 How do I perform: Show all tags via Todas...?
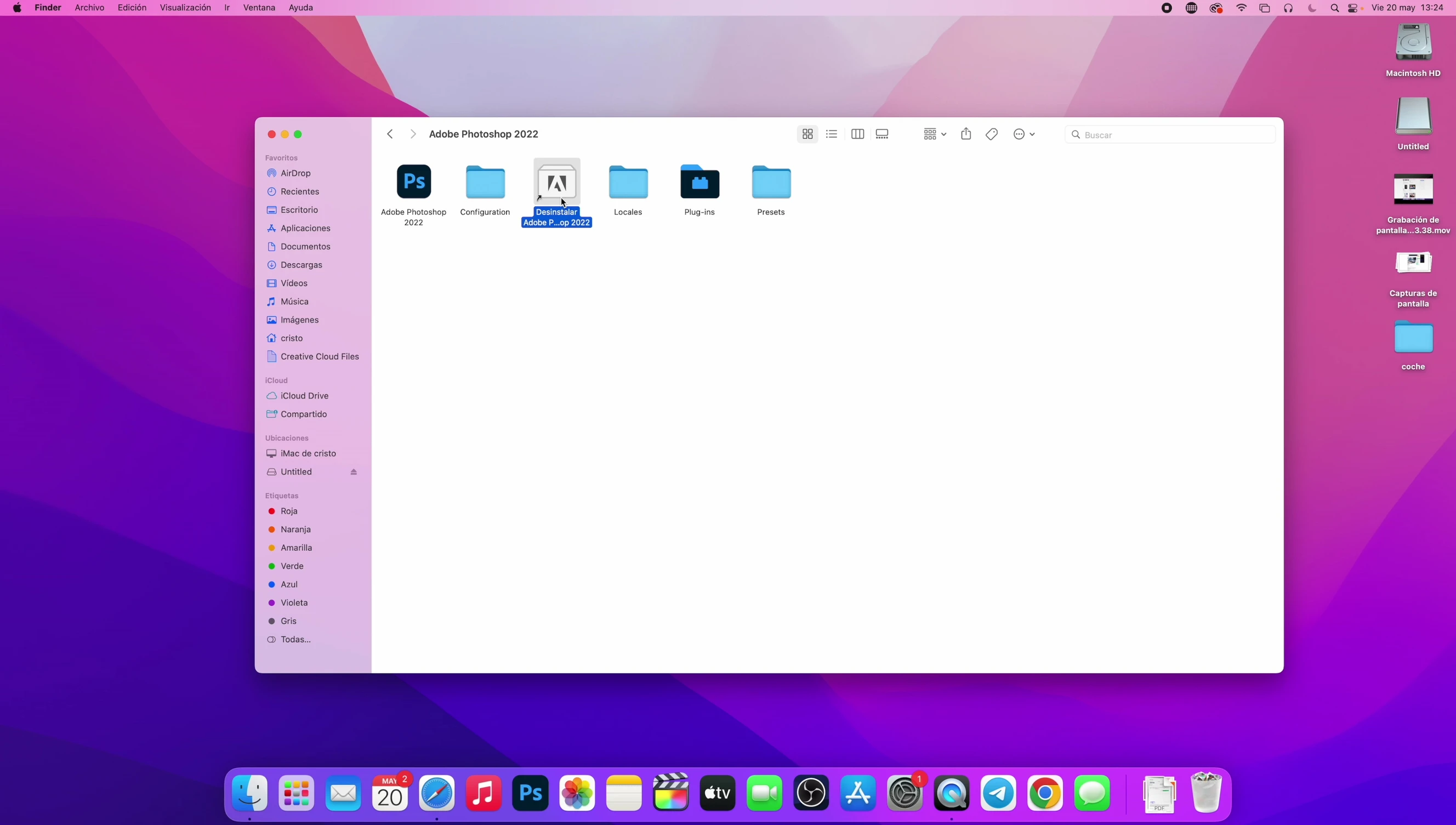(312, 639)
